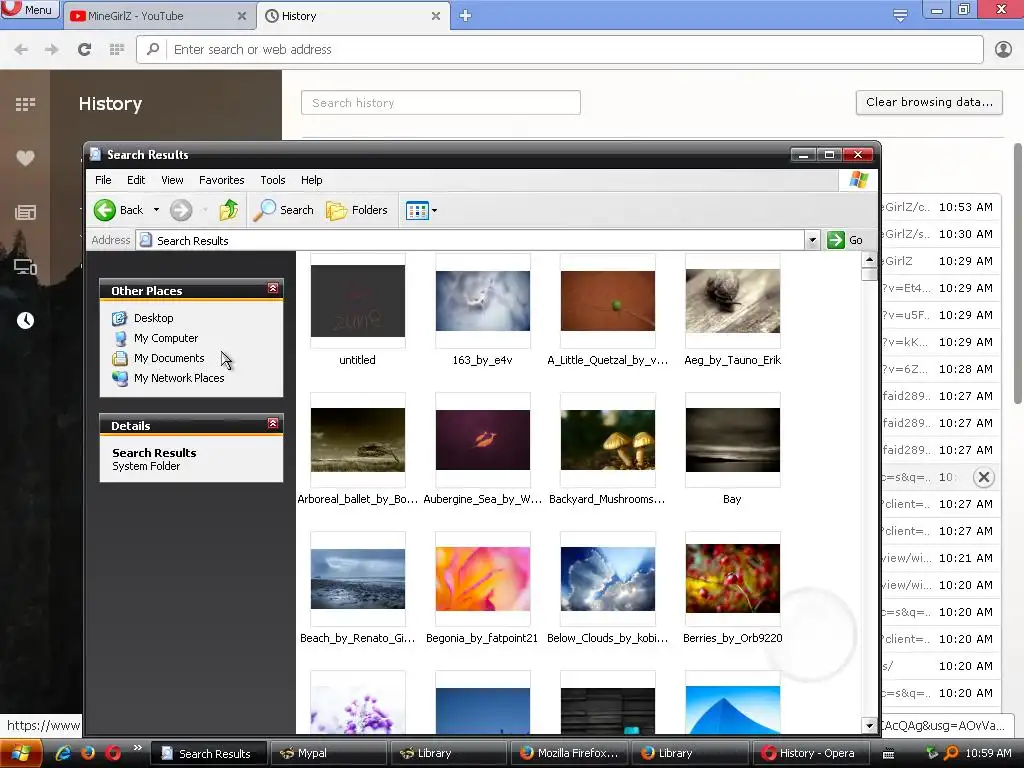Image resolution: width=1024 pixels, height=768 pixels.
Task: Click the Opera History clock sidebar icon
Action: click(25, 321)
